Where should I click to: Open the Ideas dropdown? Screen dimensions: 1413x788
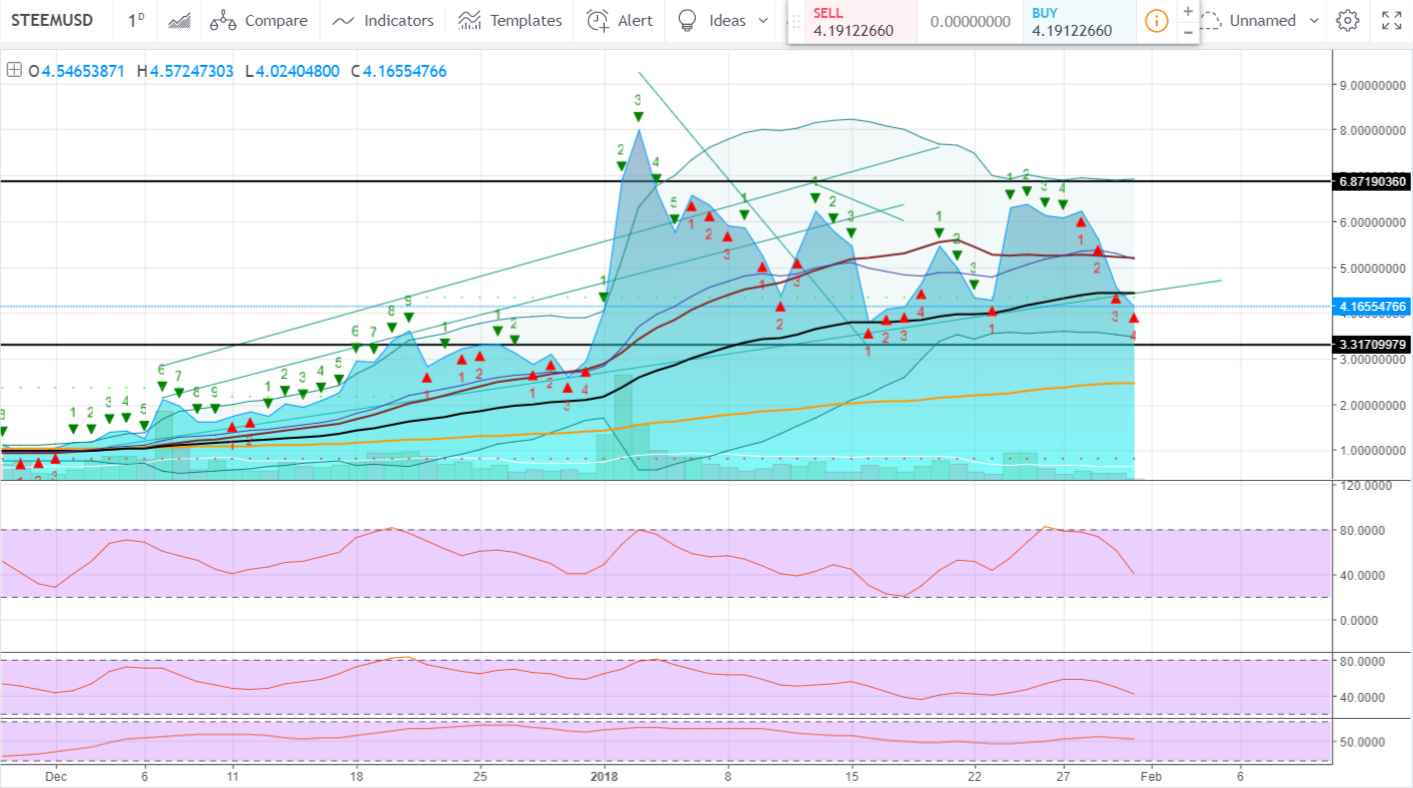pyautogui.click(x=723, y=20)
